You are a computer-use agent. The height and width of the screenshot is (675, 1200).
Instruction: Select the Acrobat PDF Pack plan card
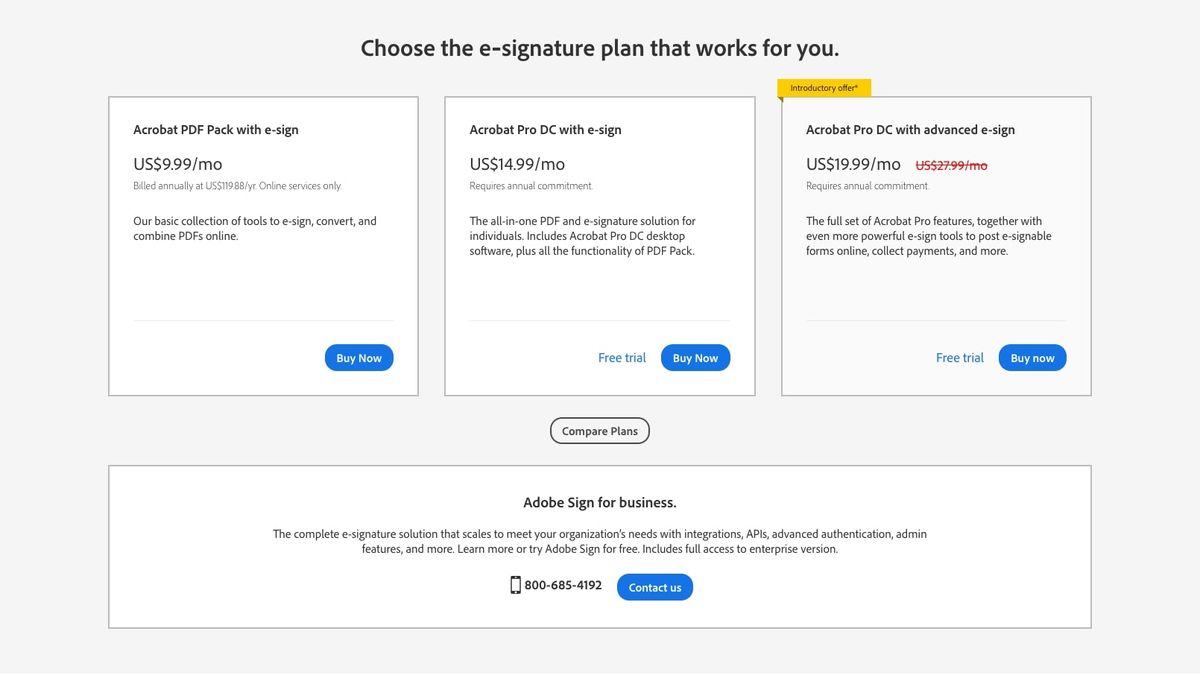tap(262, 245)
